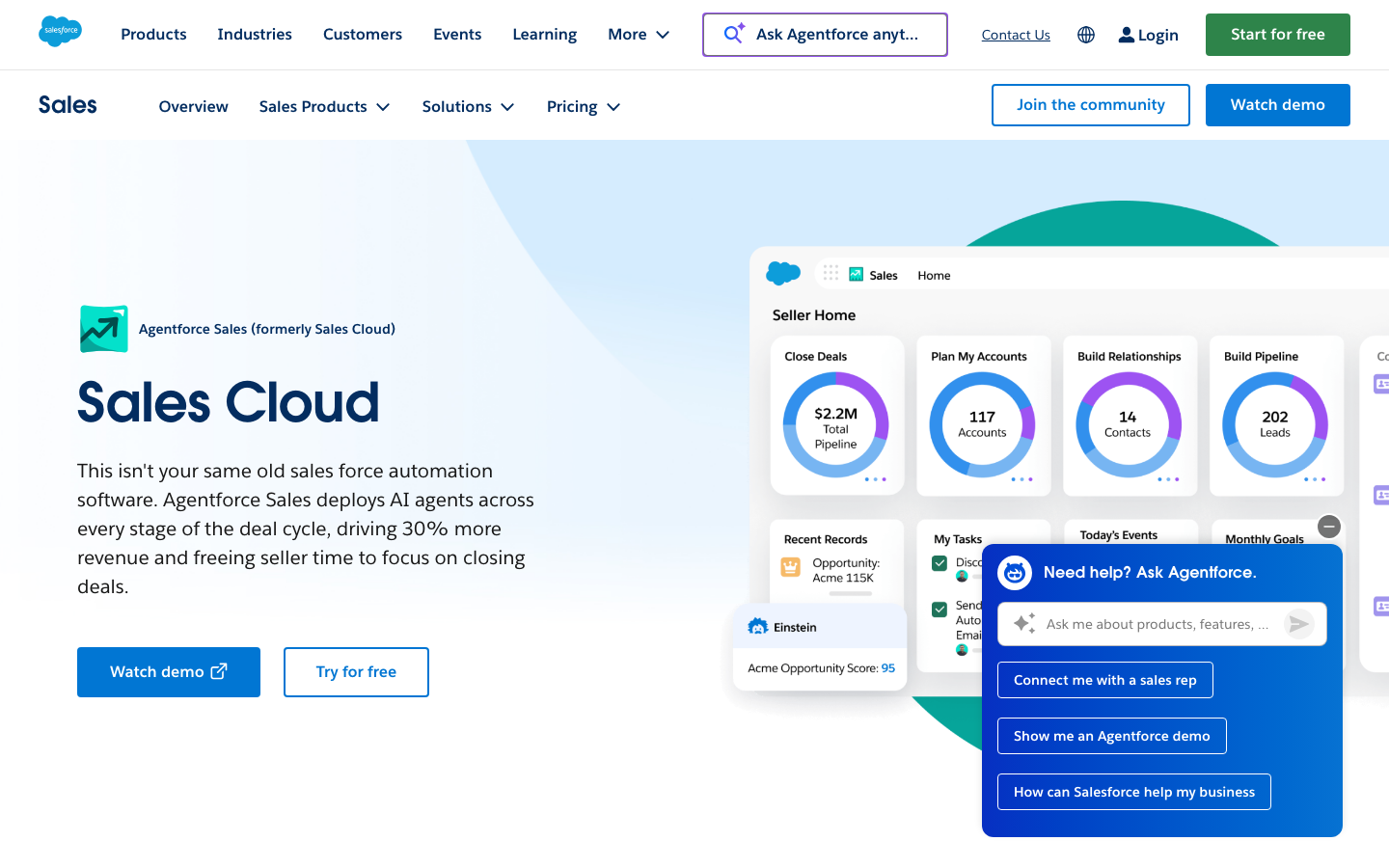This screenshot has height=868, width=1389.
Task: Open the Events menu
Action: tap(457, 35)
